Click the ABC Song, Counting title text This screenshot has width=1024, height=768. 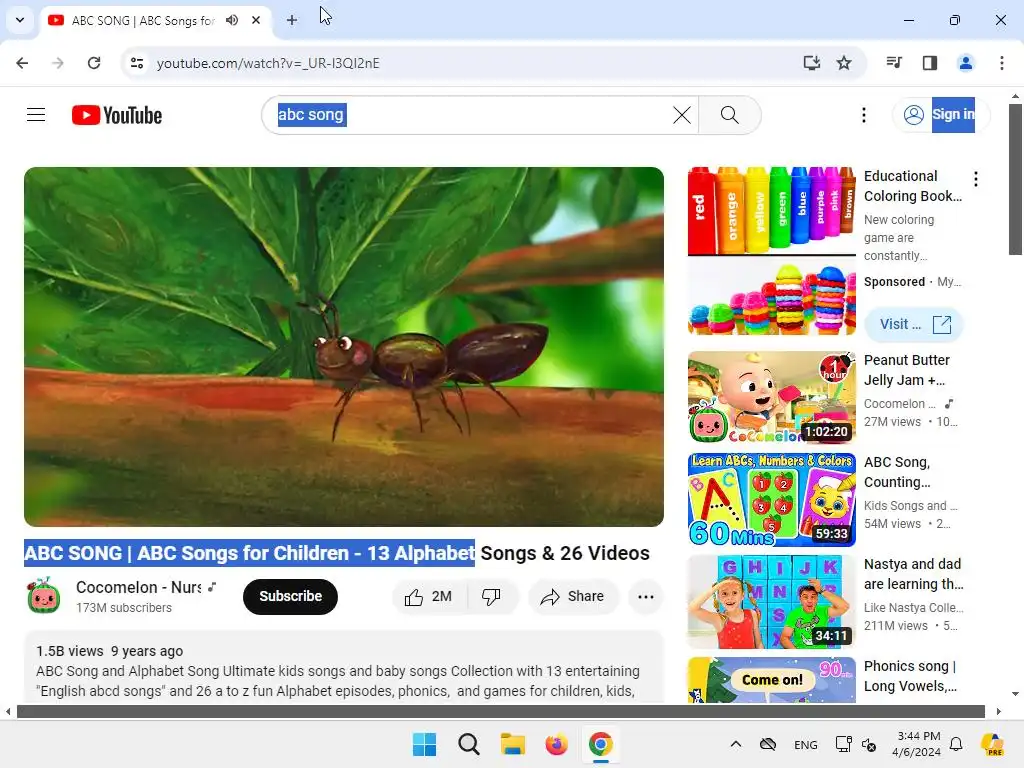click(x=897, y=472)
